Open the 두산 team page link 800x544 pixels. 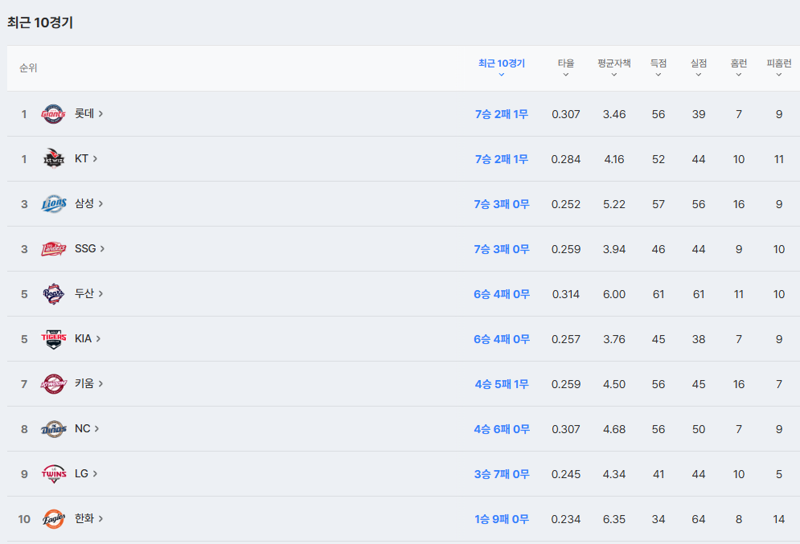(x=89, y=293)
